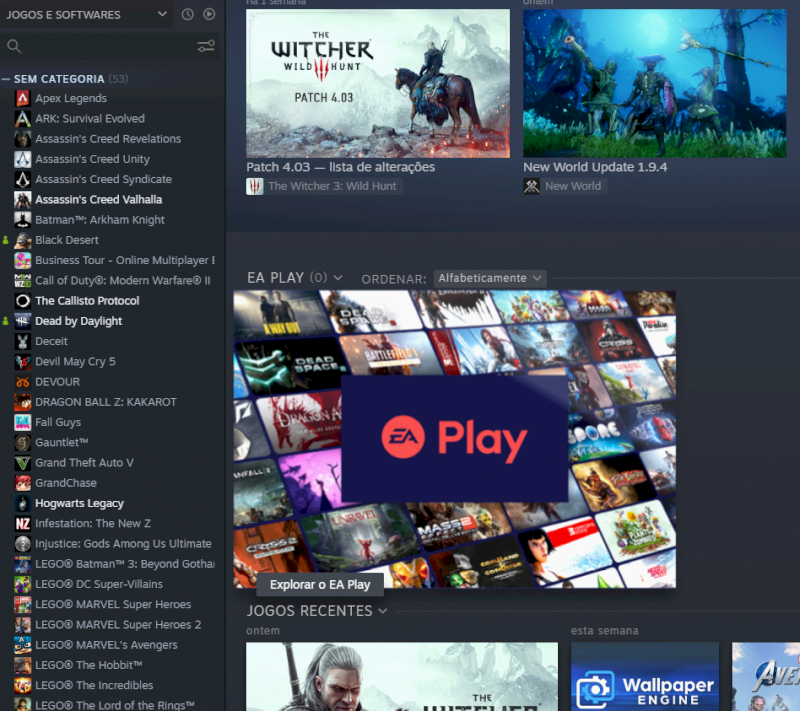Click the GrandChase icon
800x711 pixels.
click(22, 483)
